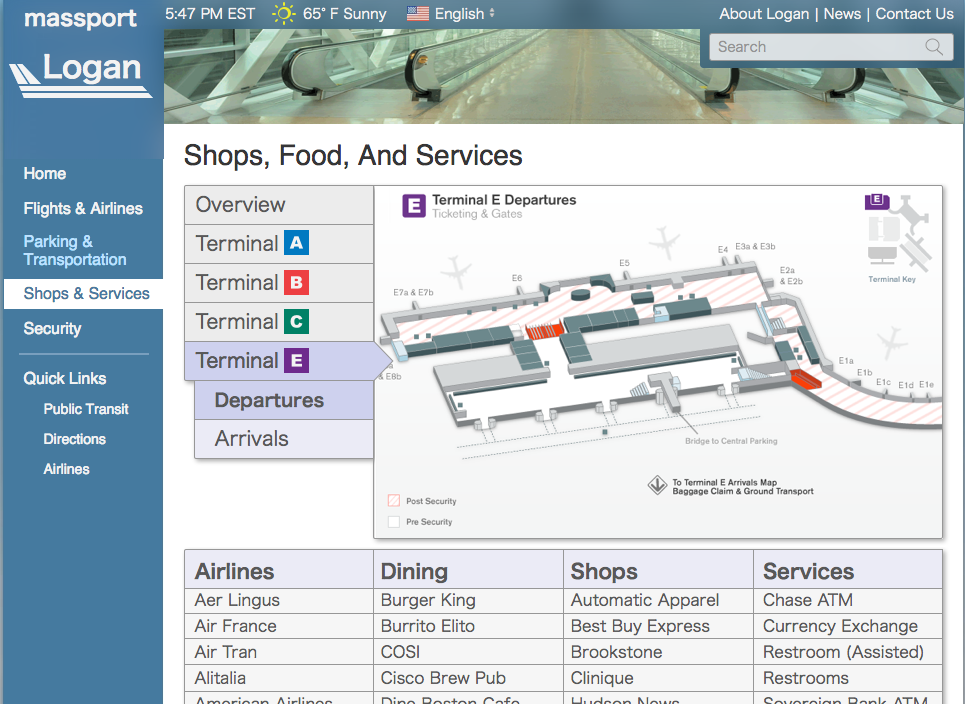
Task: Open the Burger King dining listing
Action: point(428,600)
